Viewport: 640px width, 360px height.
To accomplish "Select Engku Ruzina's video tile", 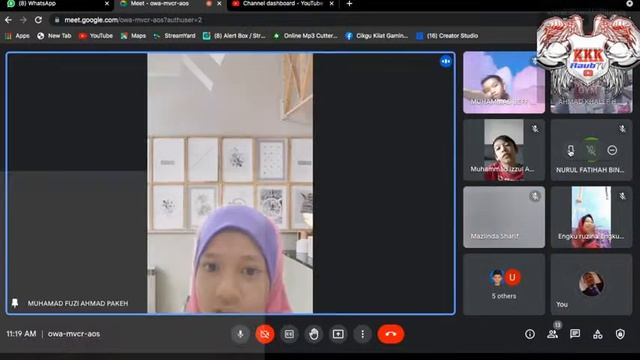I will tap(591, 217).
